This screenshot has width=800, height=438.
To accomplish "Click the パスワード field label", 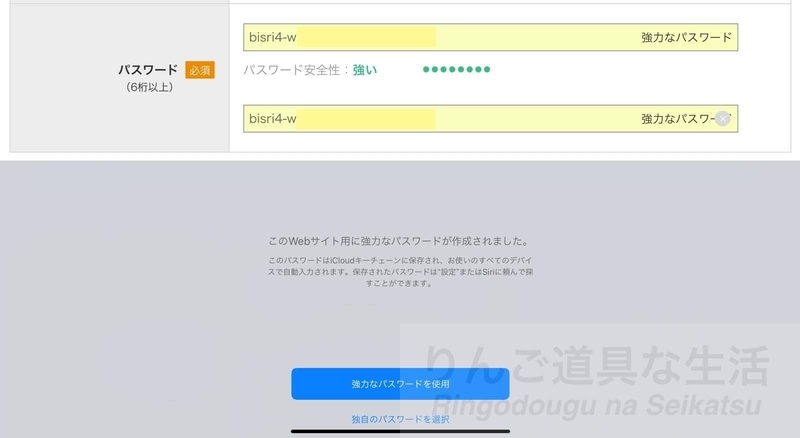I will pyautogui.click(x=148, y=69).
